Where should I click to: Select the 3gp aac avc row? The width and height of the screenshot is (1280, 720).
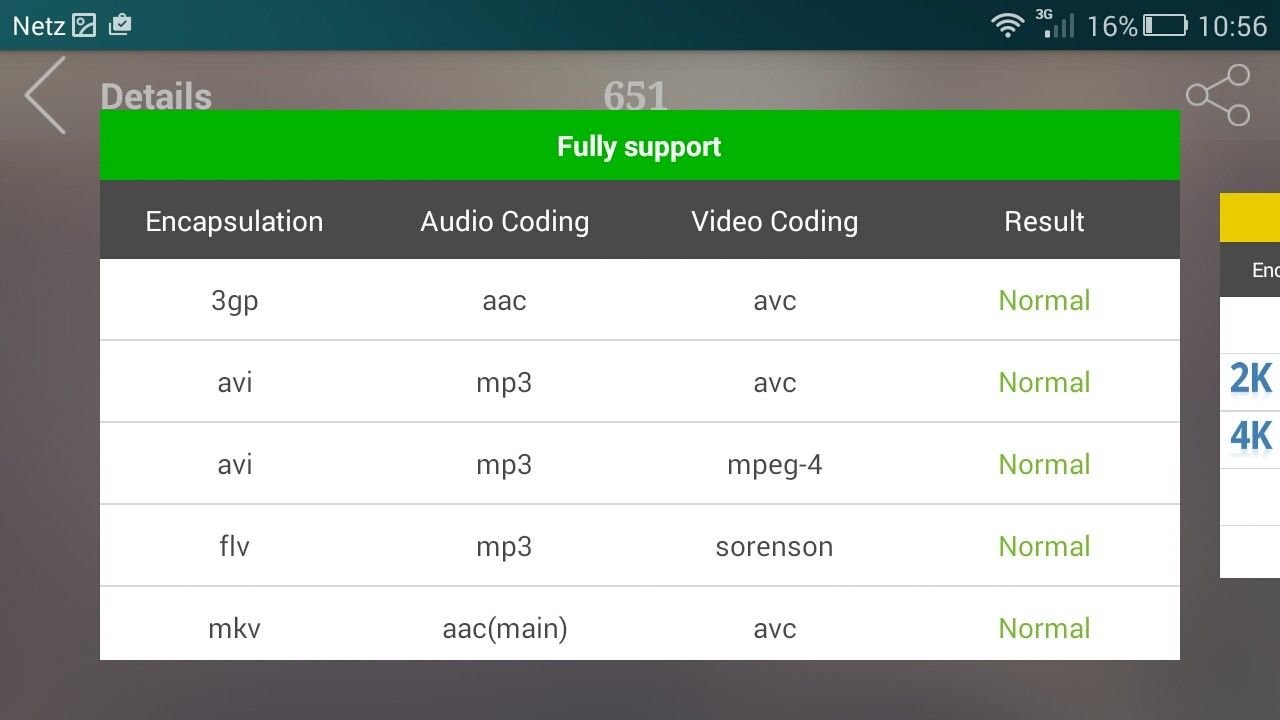(640, 300)
